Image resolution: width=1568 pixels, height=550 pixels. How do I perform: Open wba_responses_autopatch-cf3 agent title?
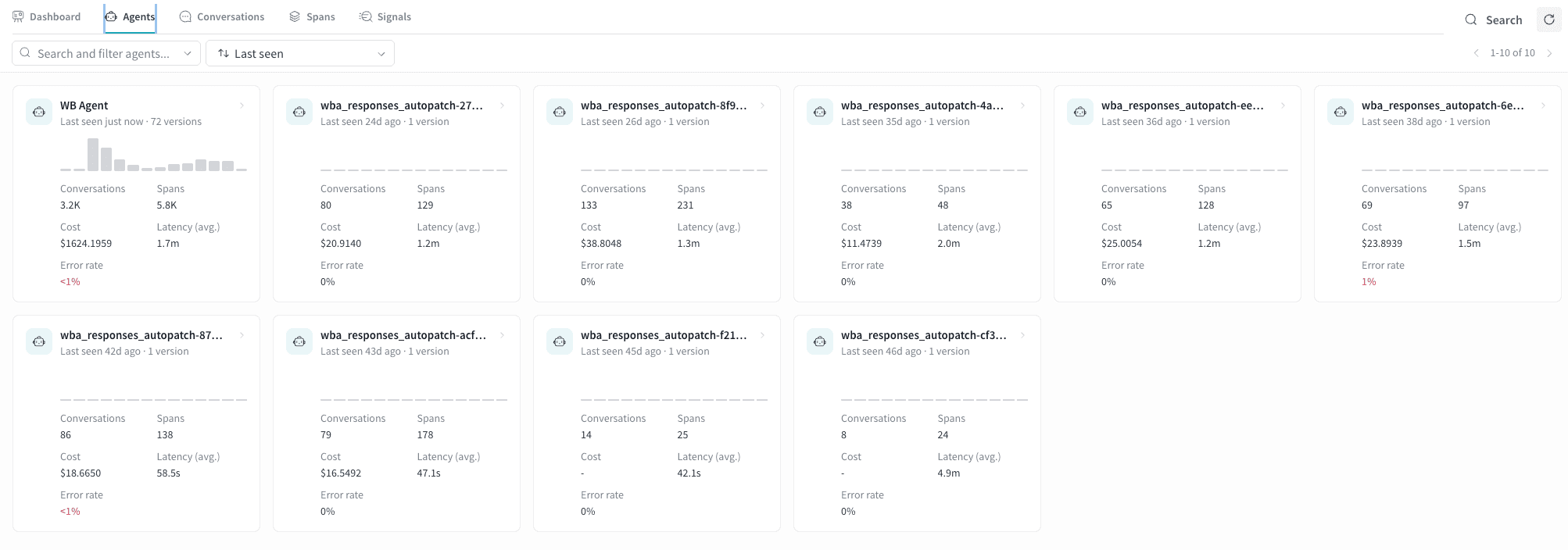[924, 335]
